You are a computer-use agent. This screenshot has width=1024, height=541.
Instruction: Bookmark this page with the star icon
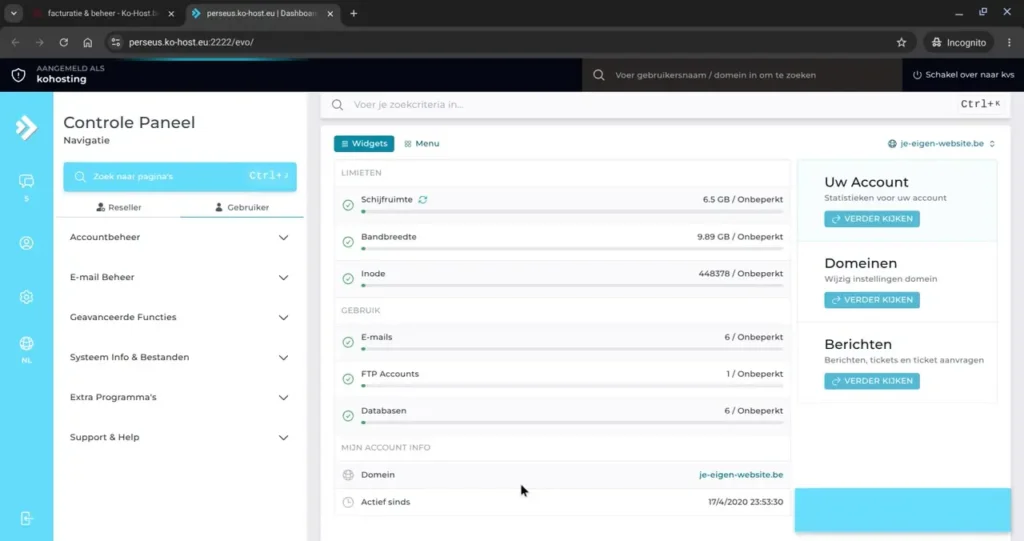pyautogui.click(x=901, y=42)
